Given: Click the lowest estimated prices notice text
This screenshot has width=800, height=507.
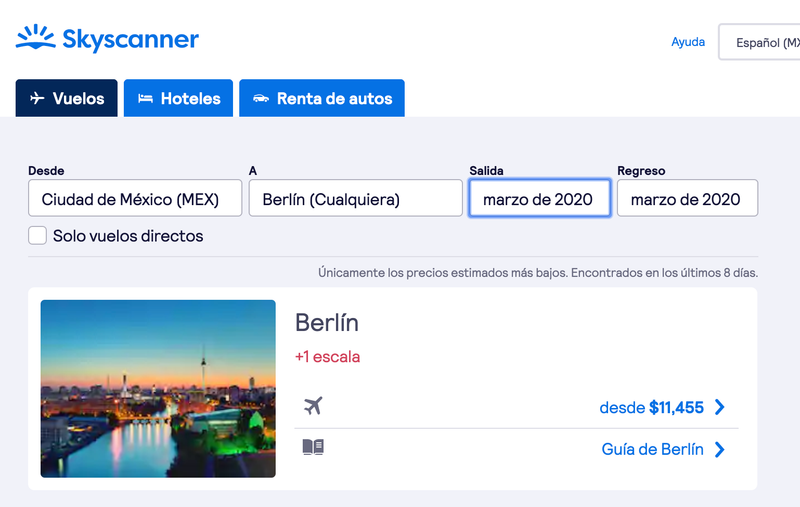Looking at the screenshot, I should [x=538, y=273].
